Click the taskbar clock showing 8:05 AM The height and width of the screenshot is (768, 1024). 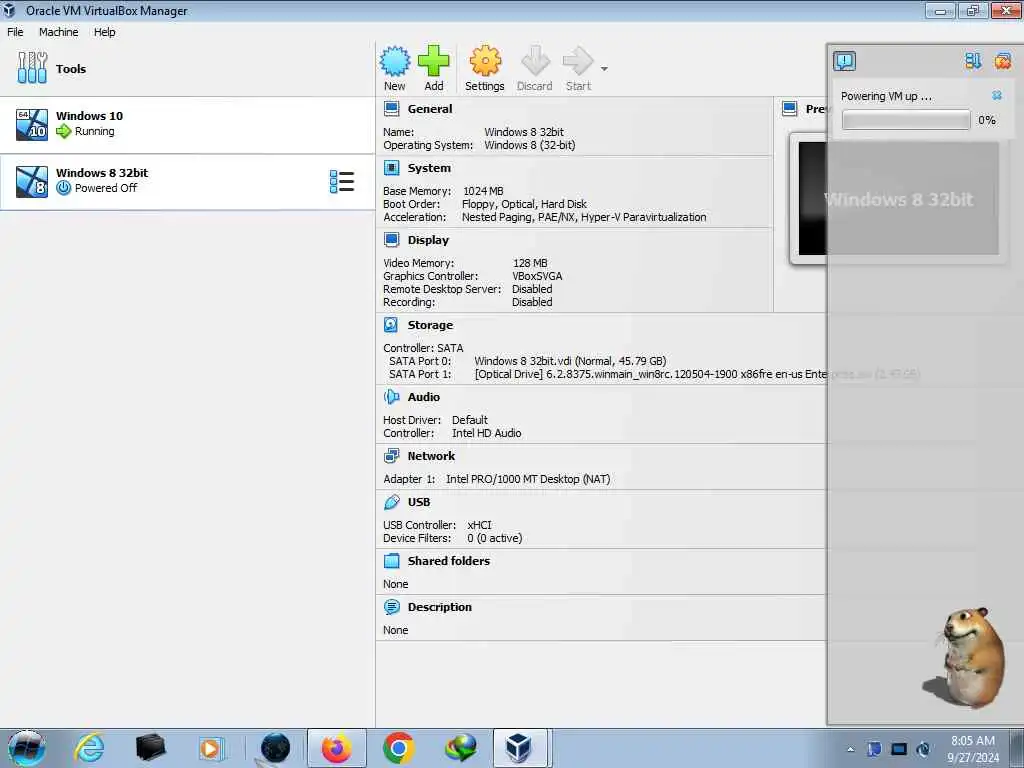pyautogui.click(x=972, y=749)
